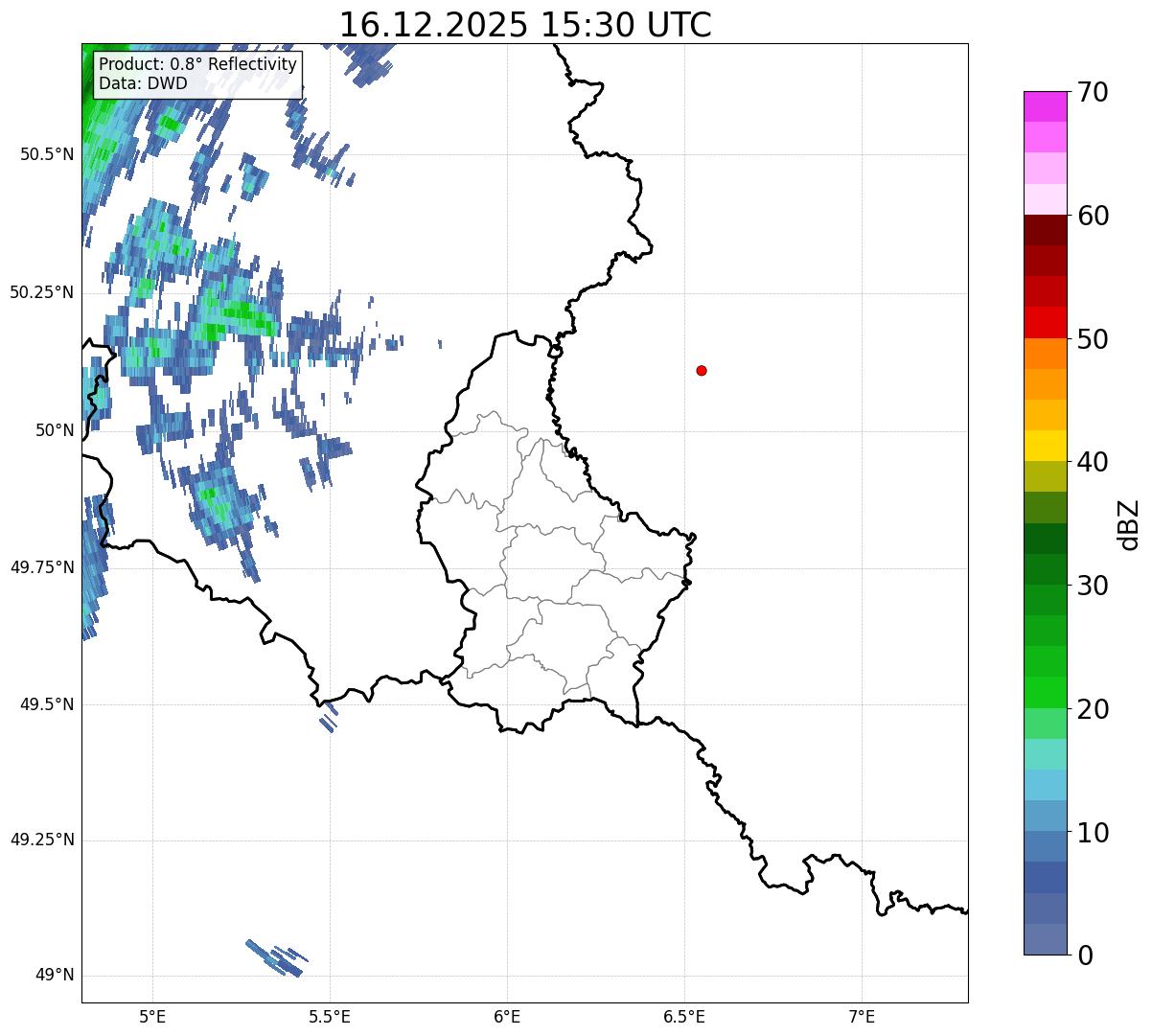Click the colorbar tick label '50'
Image resolution: width=1152 pixels, height=1036 pixels.
tap(1092, 339)
